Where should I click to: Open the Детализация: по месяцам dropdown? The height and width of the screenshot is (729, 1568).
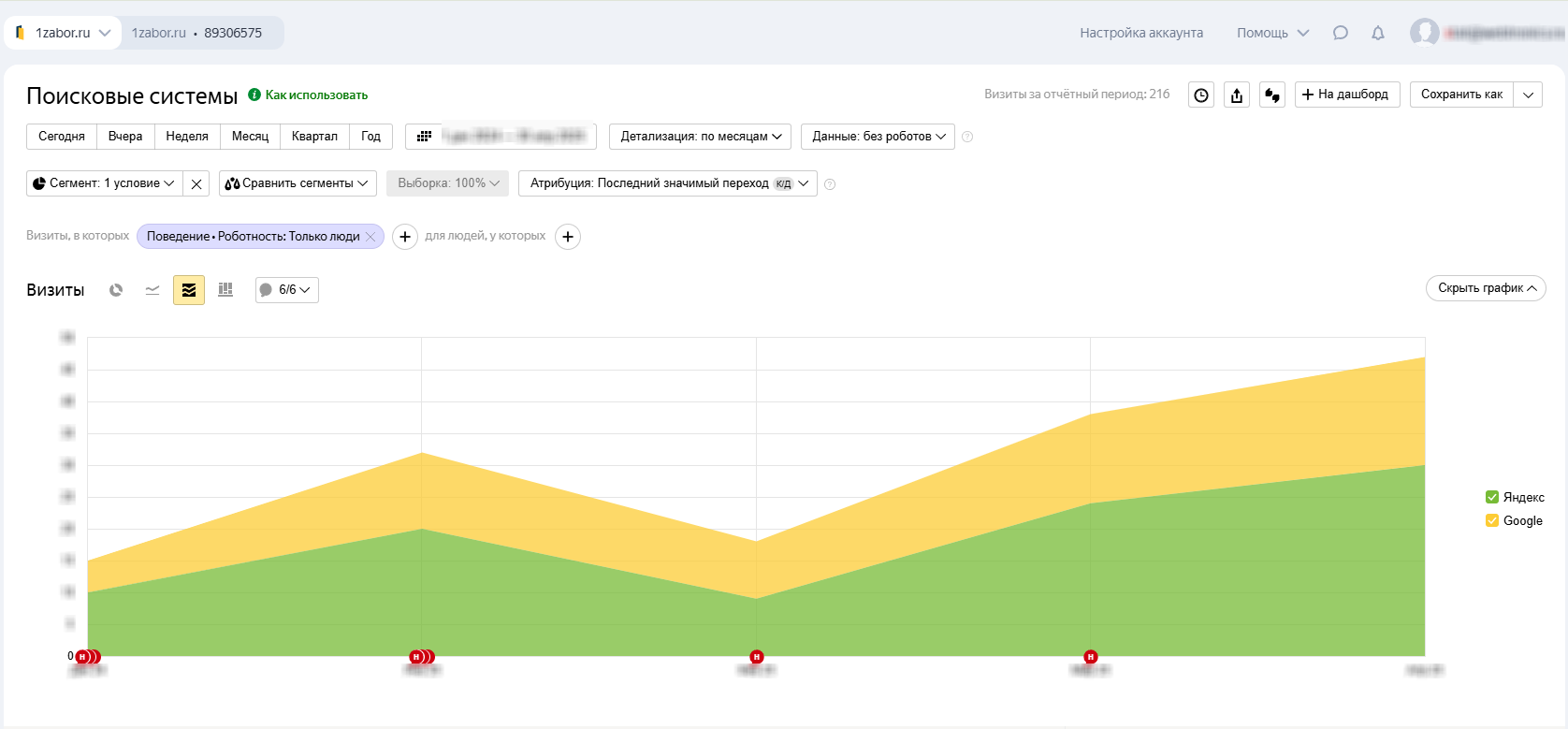click(700, 137)
